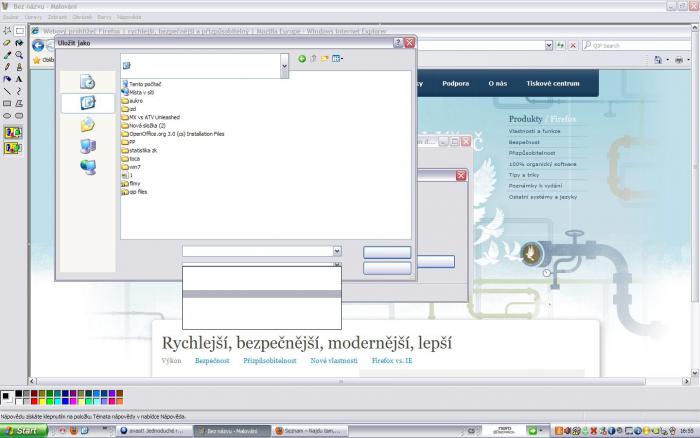Viewport: 700px width, 438px height.
Task: Select the Airbrush tool
Action: pos(7,79)
